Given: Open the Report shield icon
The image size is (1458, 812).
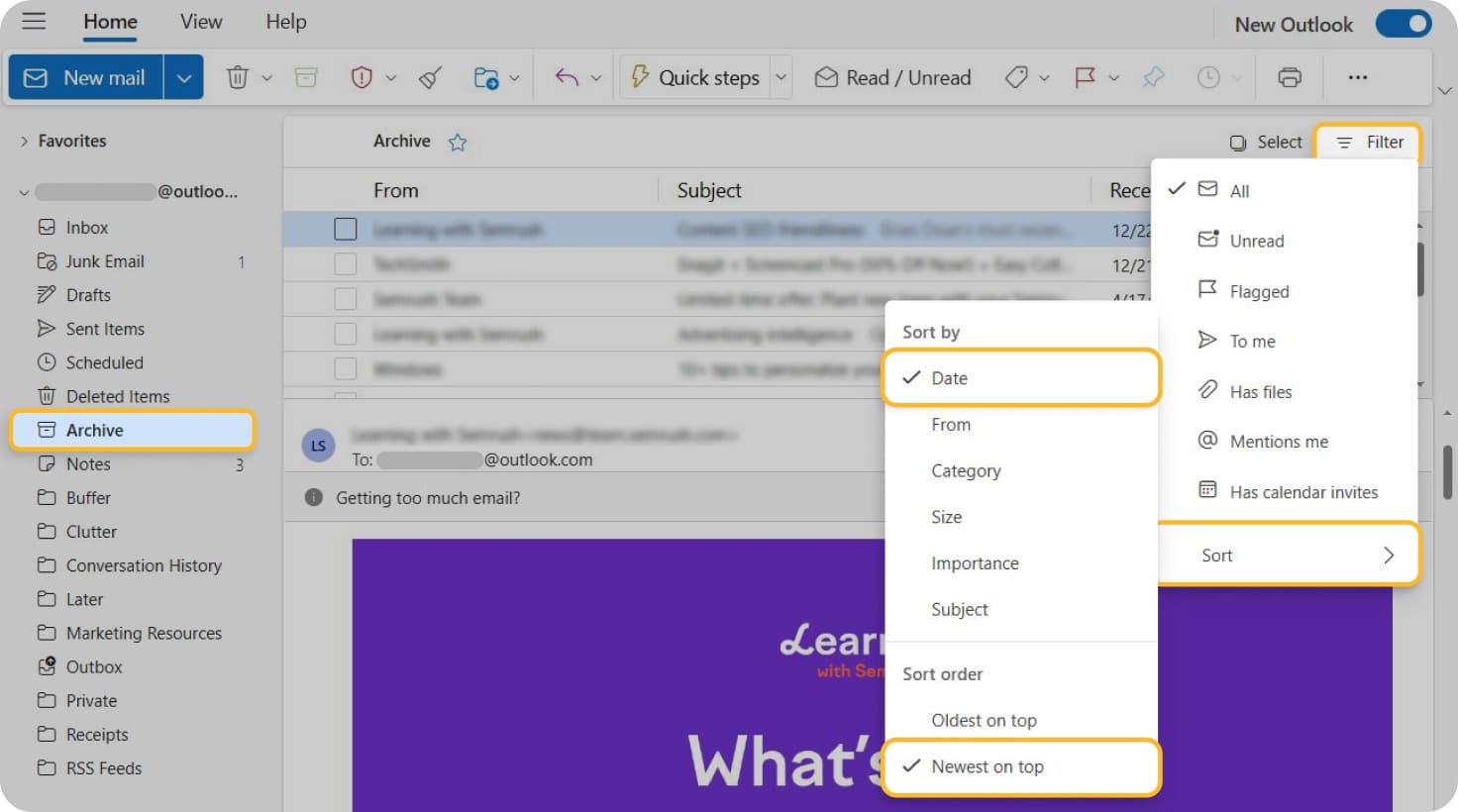Looking at the screenshot, I should [362, 76].
